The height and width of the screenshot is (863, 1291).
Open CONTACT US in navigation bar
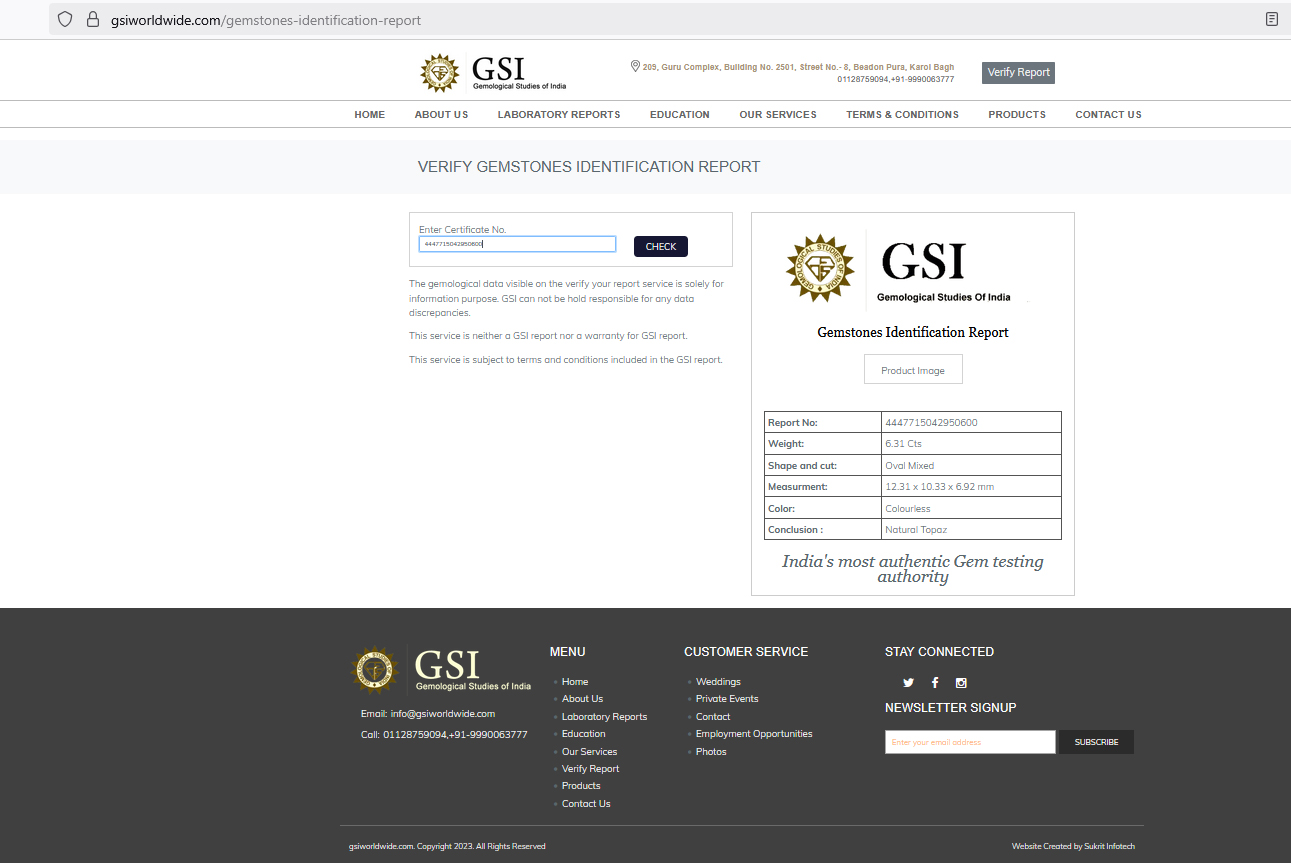1108,115
